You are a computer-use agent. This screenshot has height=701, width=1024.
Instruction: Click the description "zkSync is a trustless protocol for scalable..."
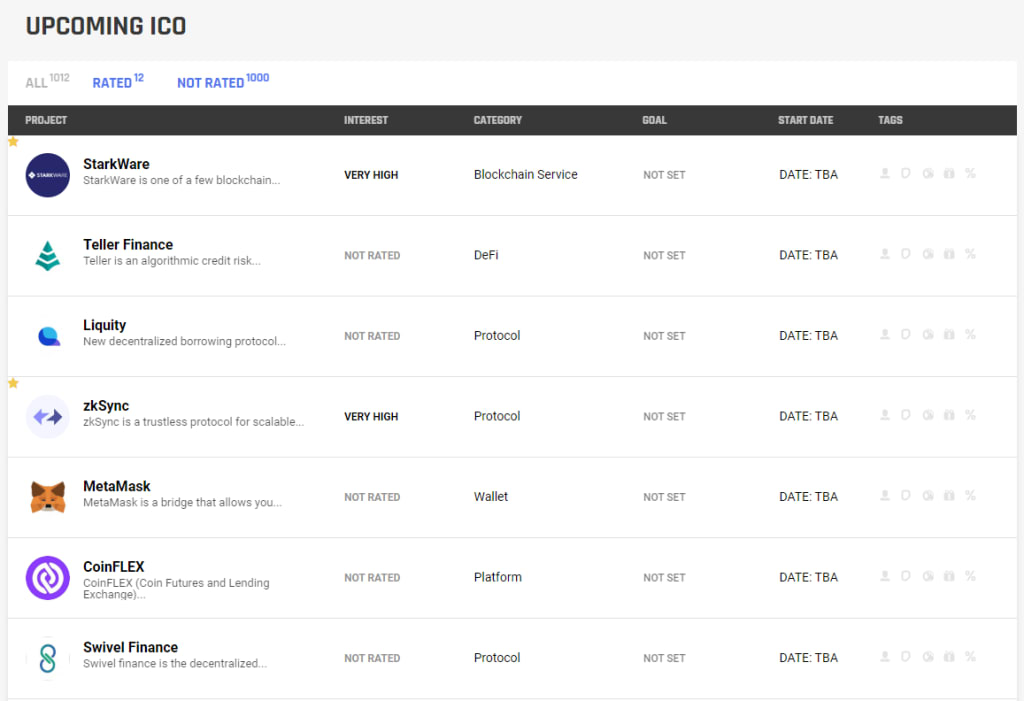(193, 422)
